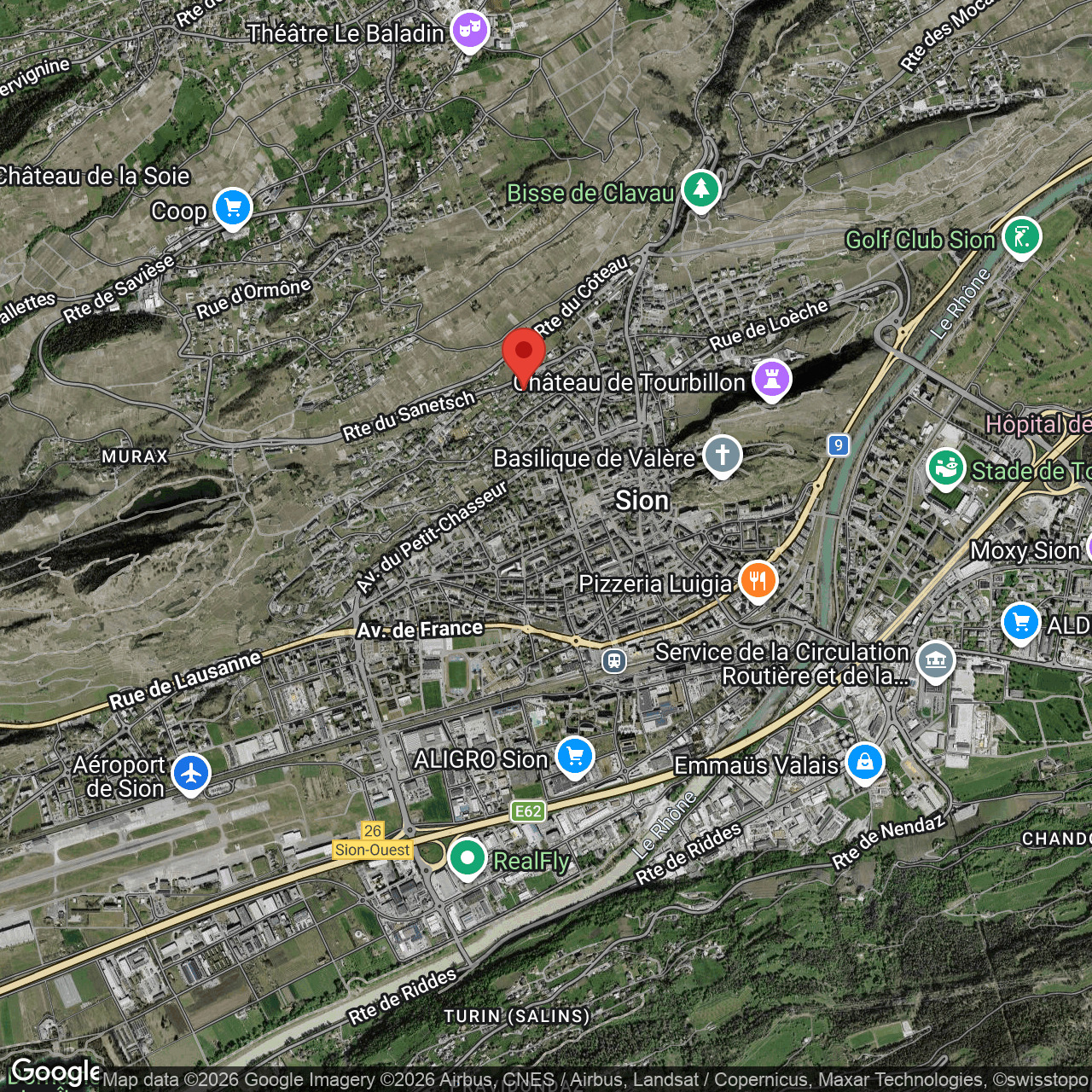Viewport: 1092px width, 1092px height.
Task: Click the Google logo
Action: pyautogui.click(x=55, y=1072)
